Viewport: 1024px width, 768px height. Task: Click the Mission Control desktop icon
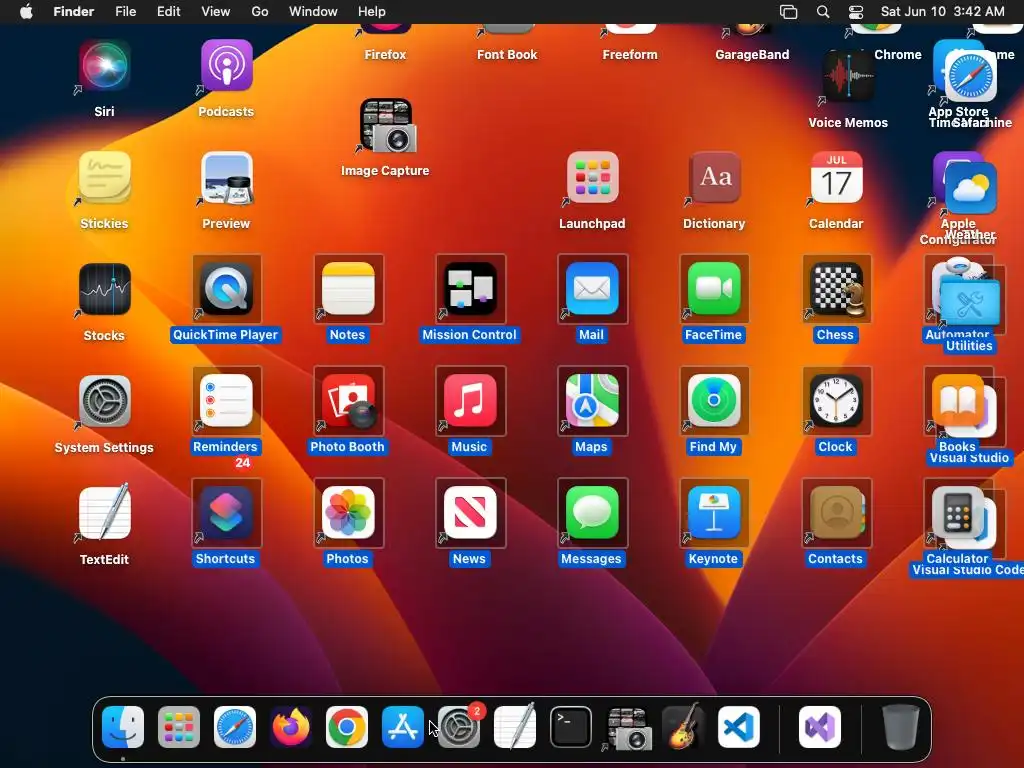point(470,289)
